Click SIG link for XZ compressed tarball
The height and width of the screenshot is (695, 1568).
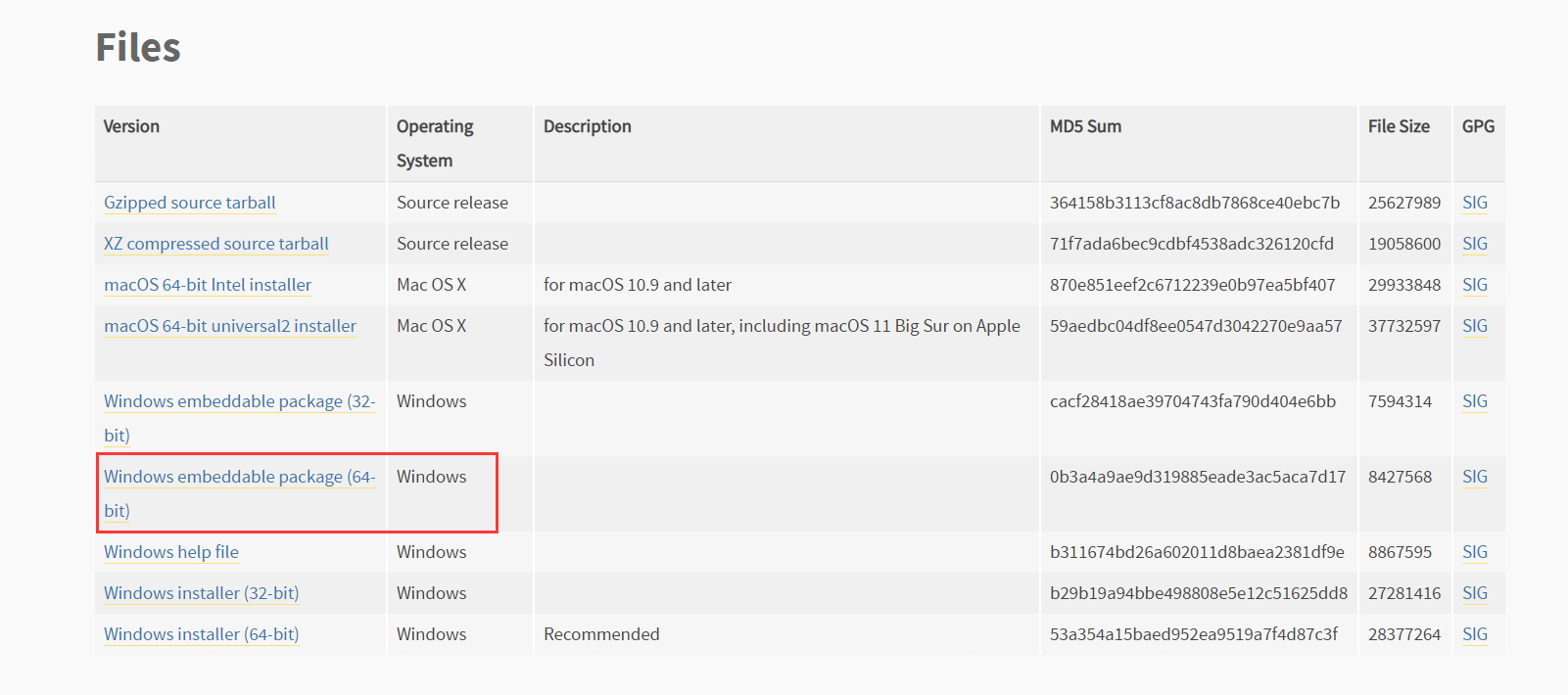[1474, 244]
